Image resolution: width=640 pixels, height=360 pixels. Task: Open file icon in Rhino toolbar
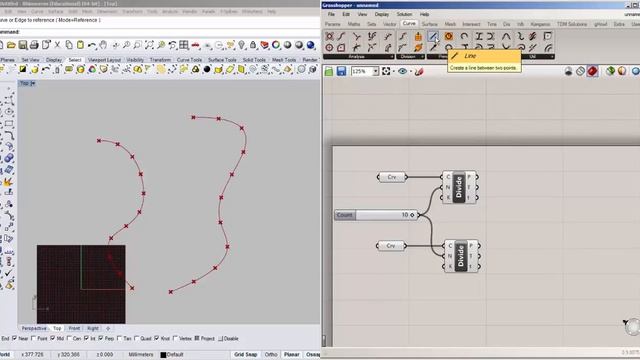11,45
